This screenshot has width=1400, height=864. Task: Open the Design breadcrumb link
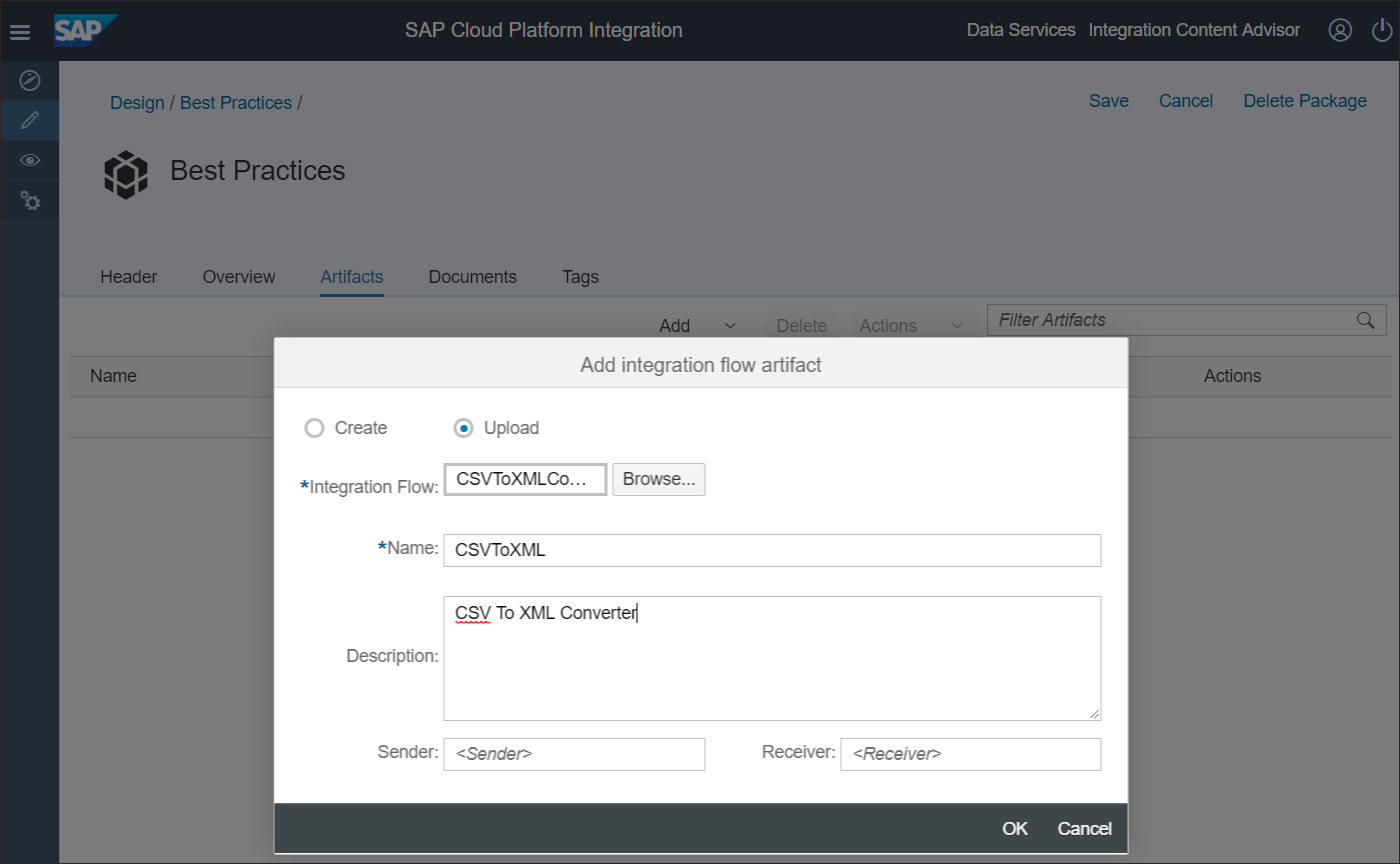[x=137, y=103]
